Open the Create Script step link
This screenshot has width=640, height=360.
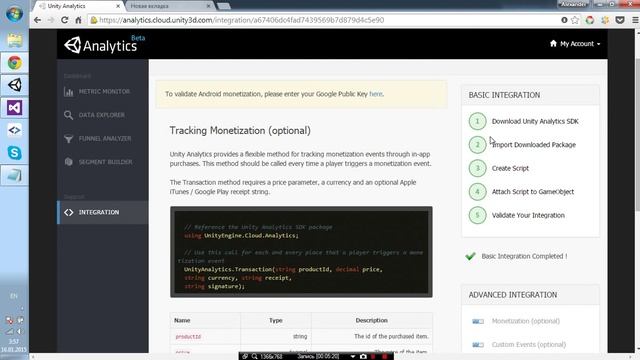pyautogui.click(x=510, y=168)
